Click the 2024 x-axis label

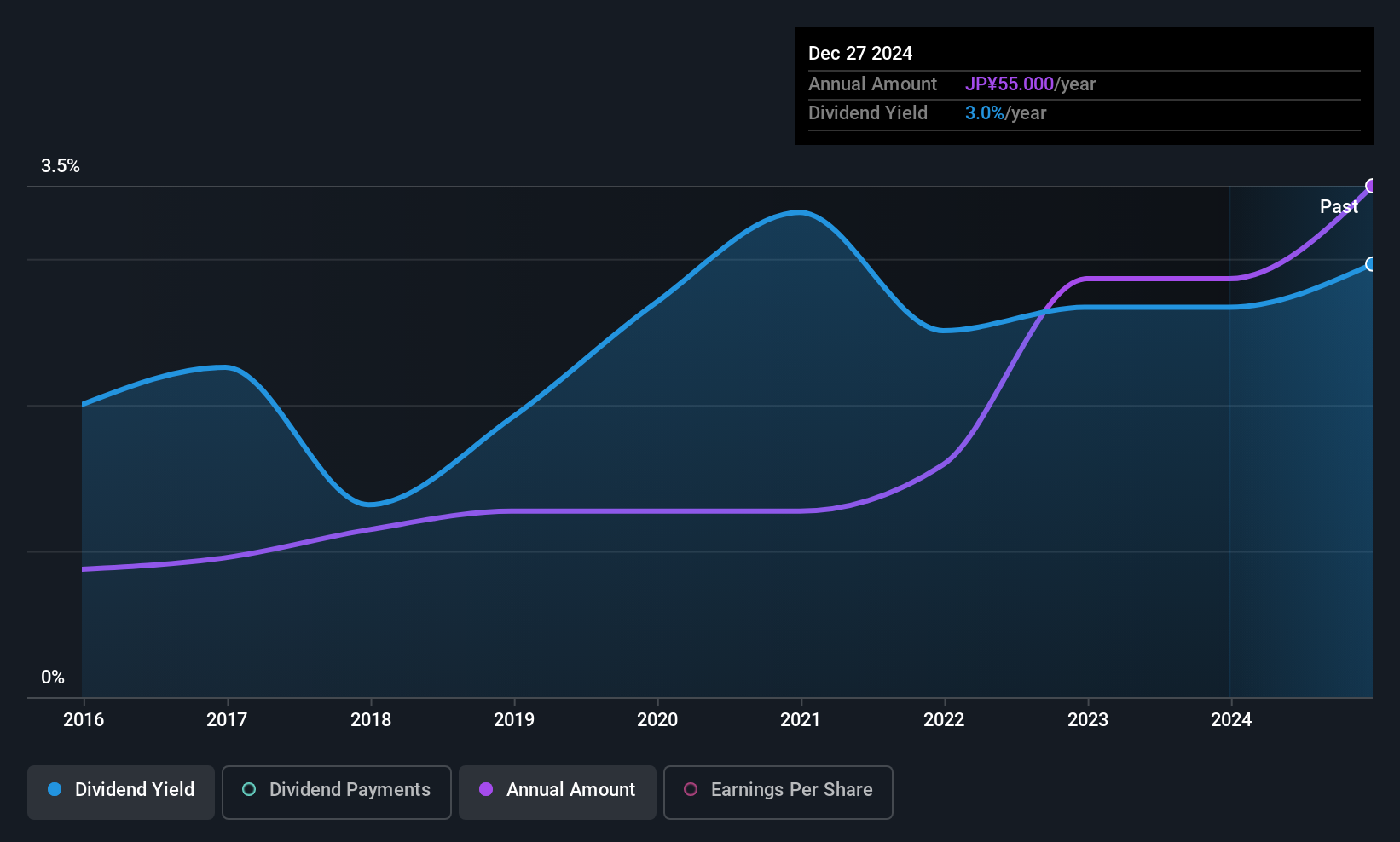click(x=1231, y=720)
